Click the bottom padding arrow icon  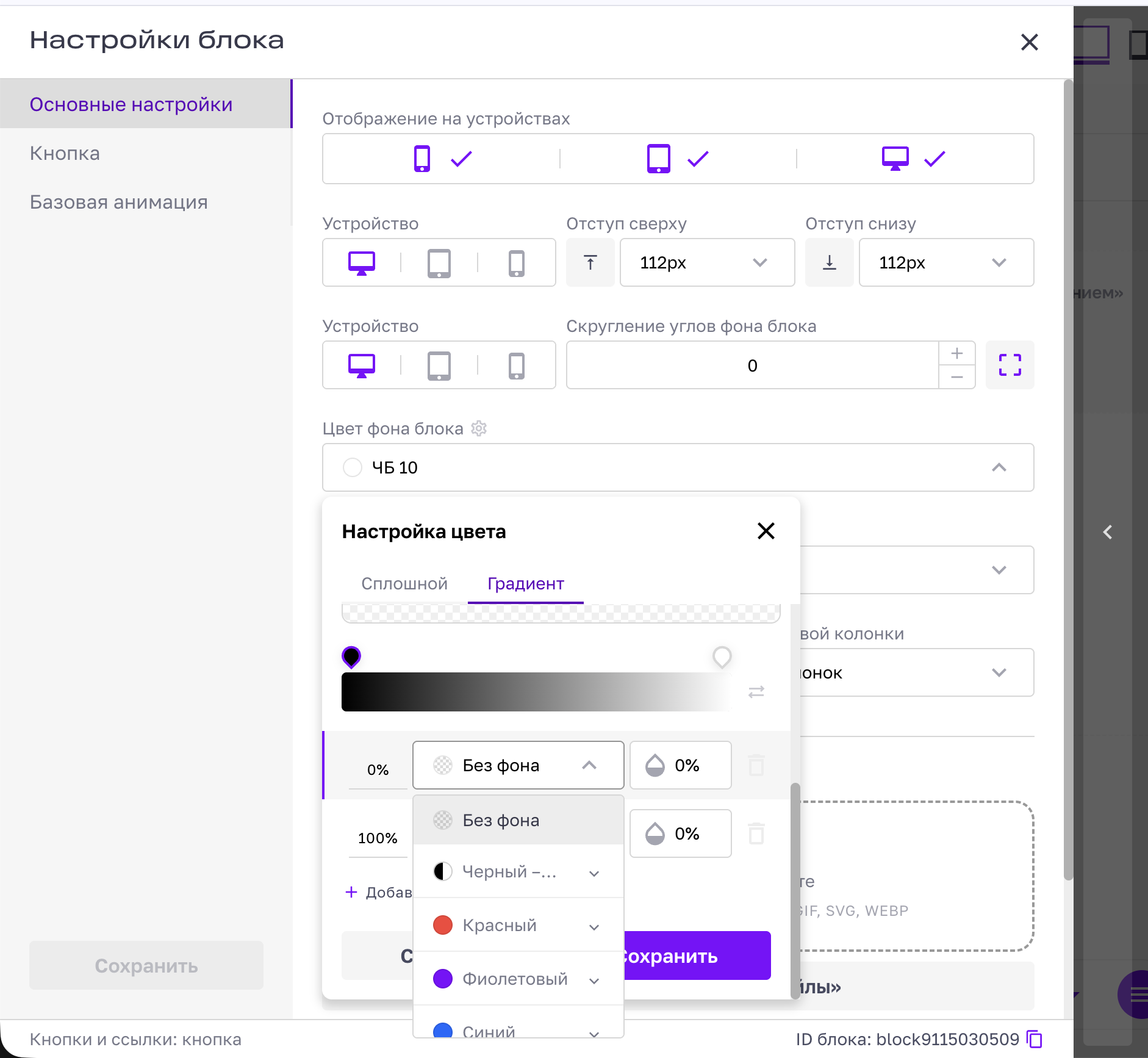830,262
